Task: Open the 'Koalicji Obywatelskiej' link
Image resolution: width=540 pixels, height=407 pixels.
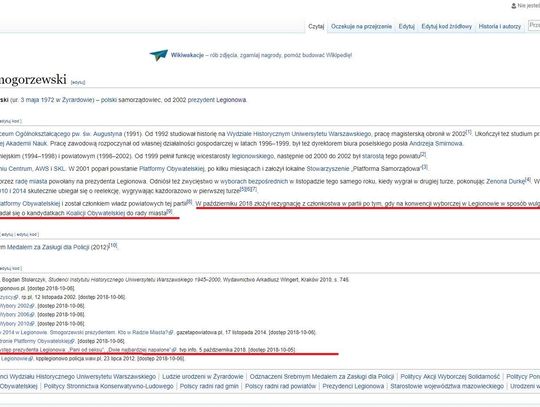Action: click(95, 213)
